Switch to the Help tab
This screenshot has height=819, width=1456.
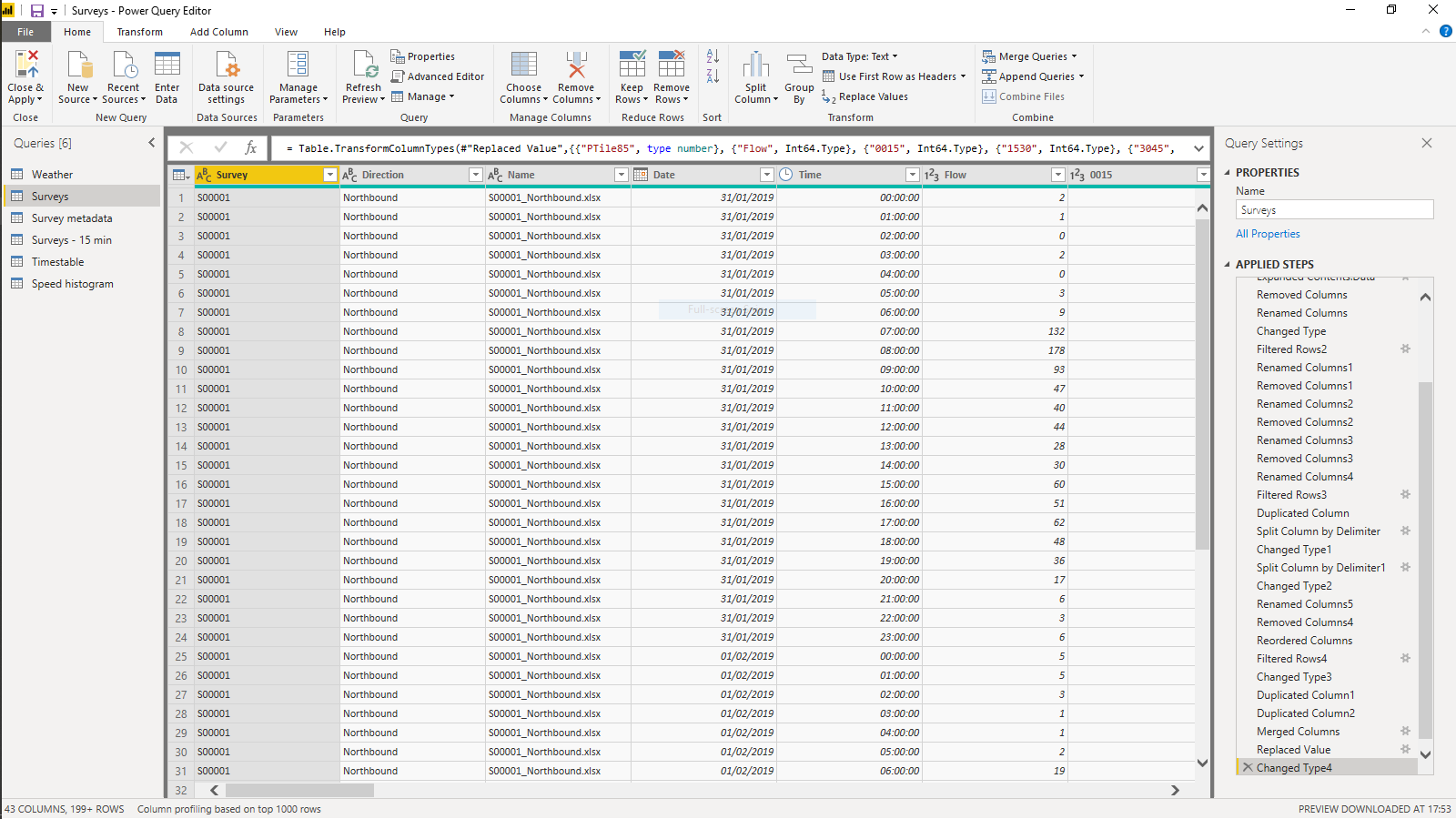tap(335, 32)
